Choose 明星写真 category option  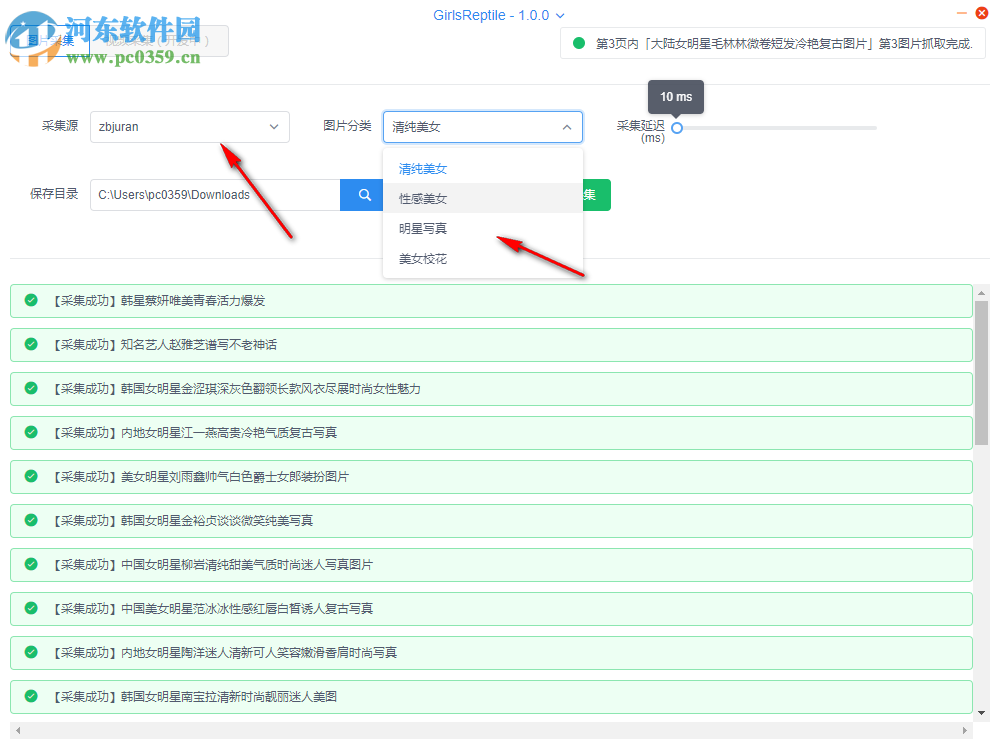coord(483,228)
